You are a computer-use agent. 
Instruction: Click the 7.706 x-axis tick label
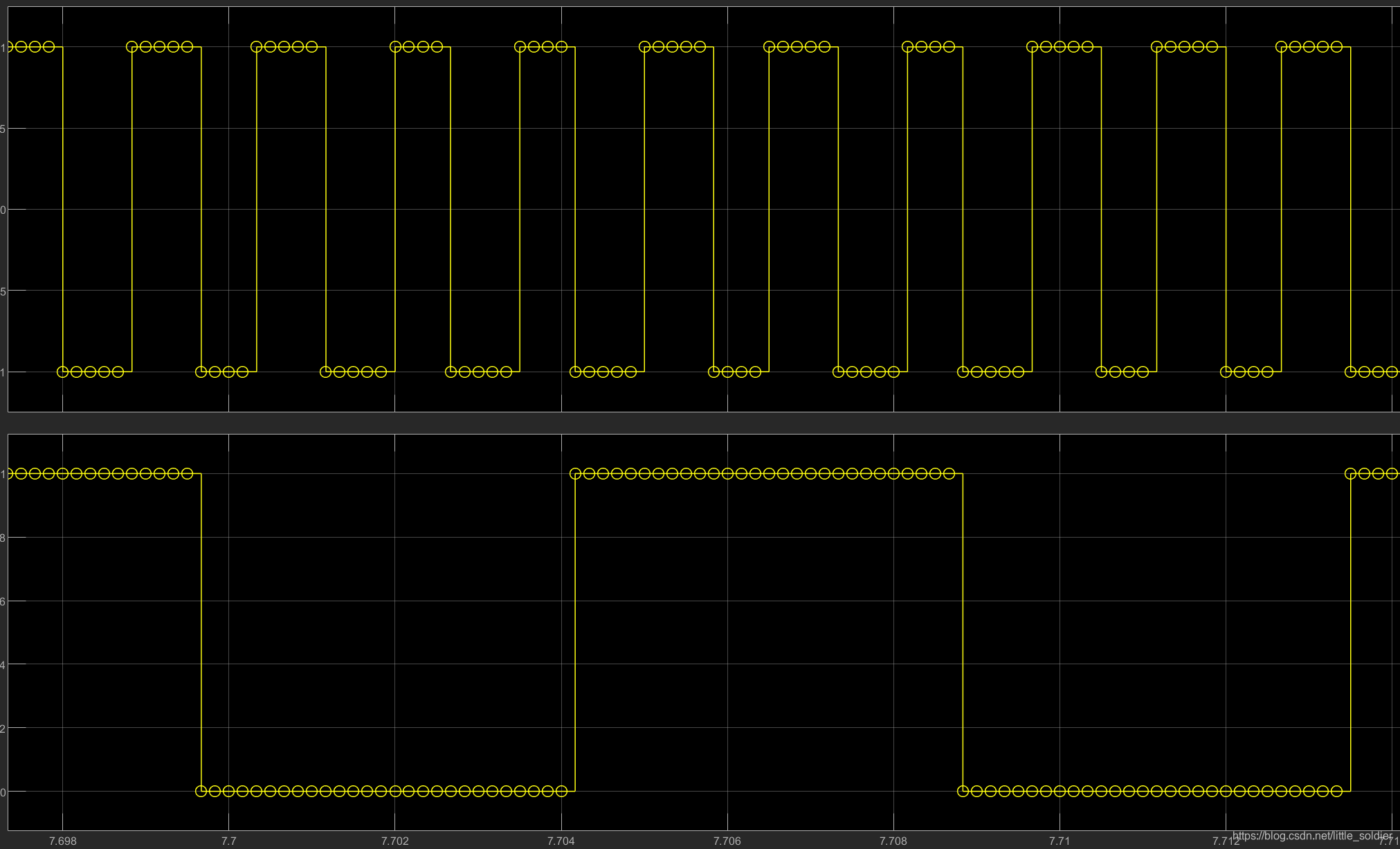click(x=727, y=841)
